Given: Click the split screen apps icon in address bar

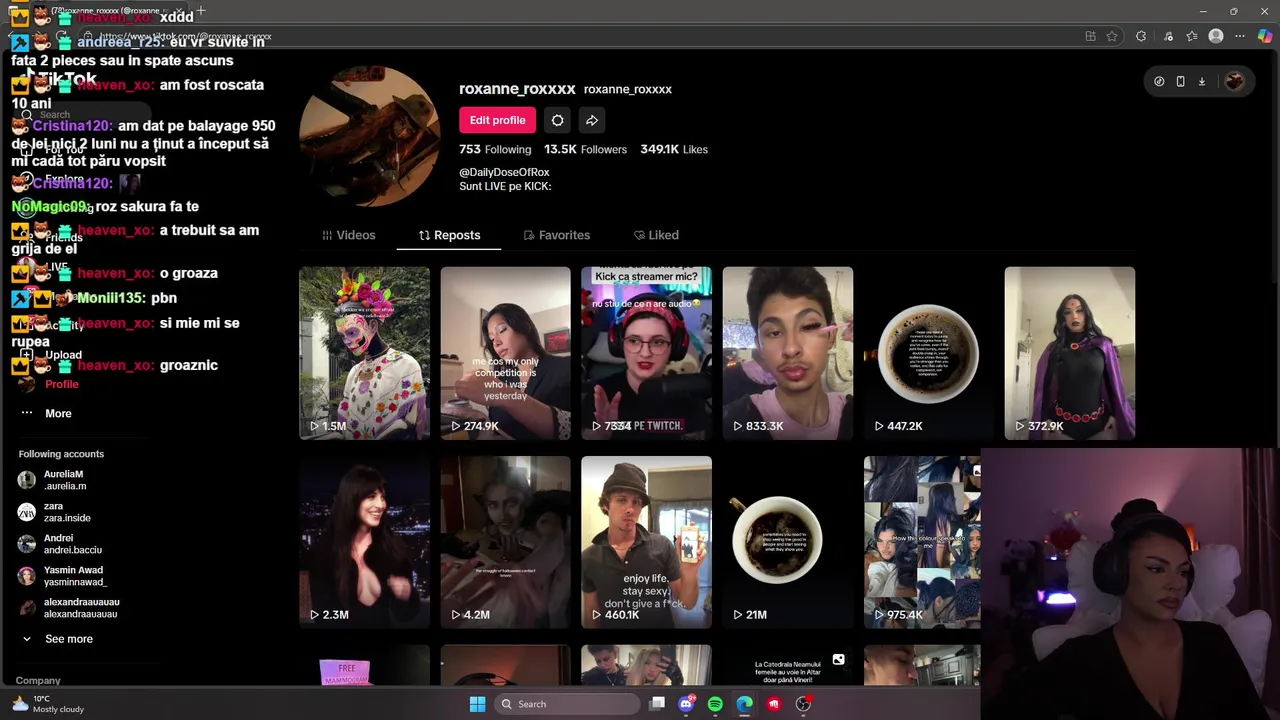Looking at the screenshot, I should pos(1090,36).
